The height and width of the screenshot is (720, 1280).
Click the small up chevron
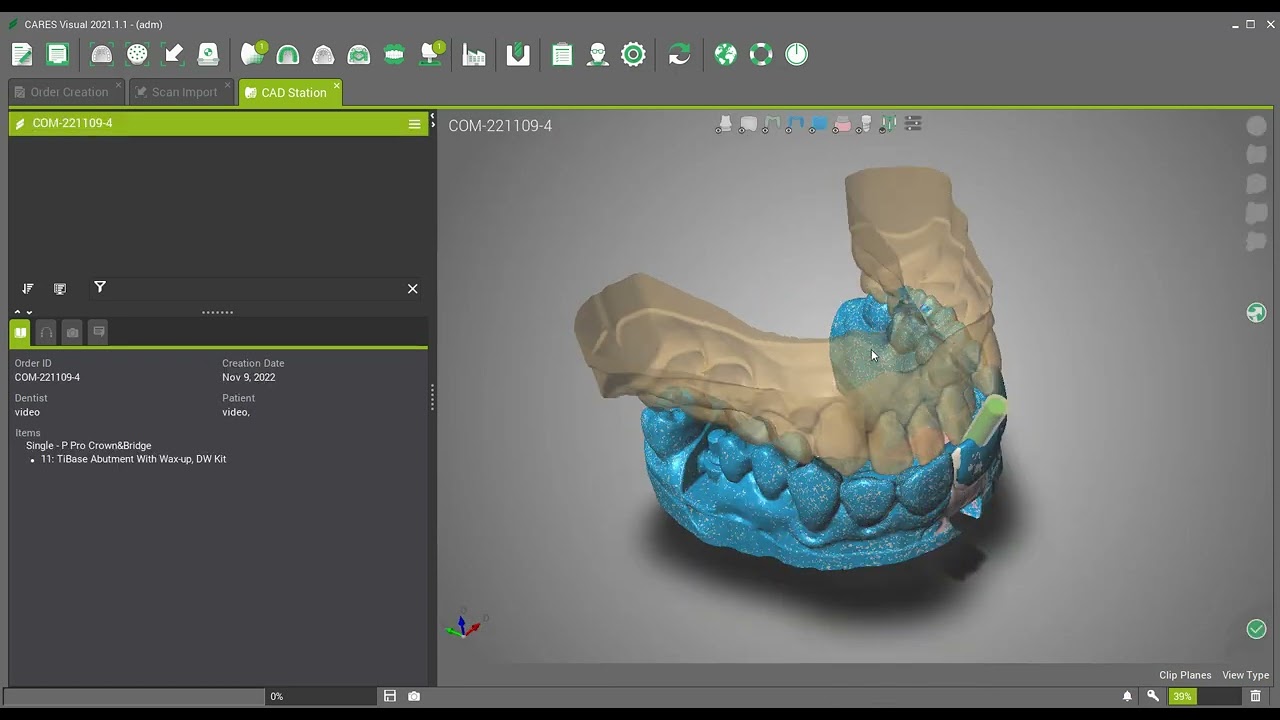click(x=17, y=312)
